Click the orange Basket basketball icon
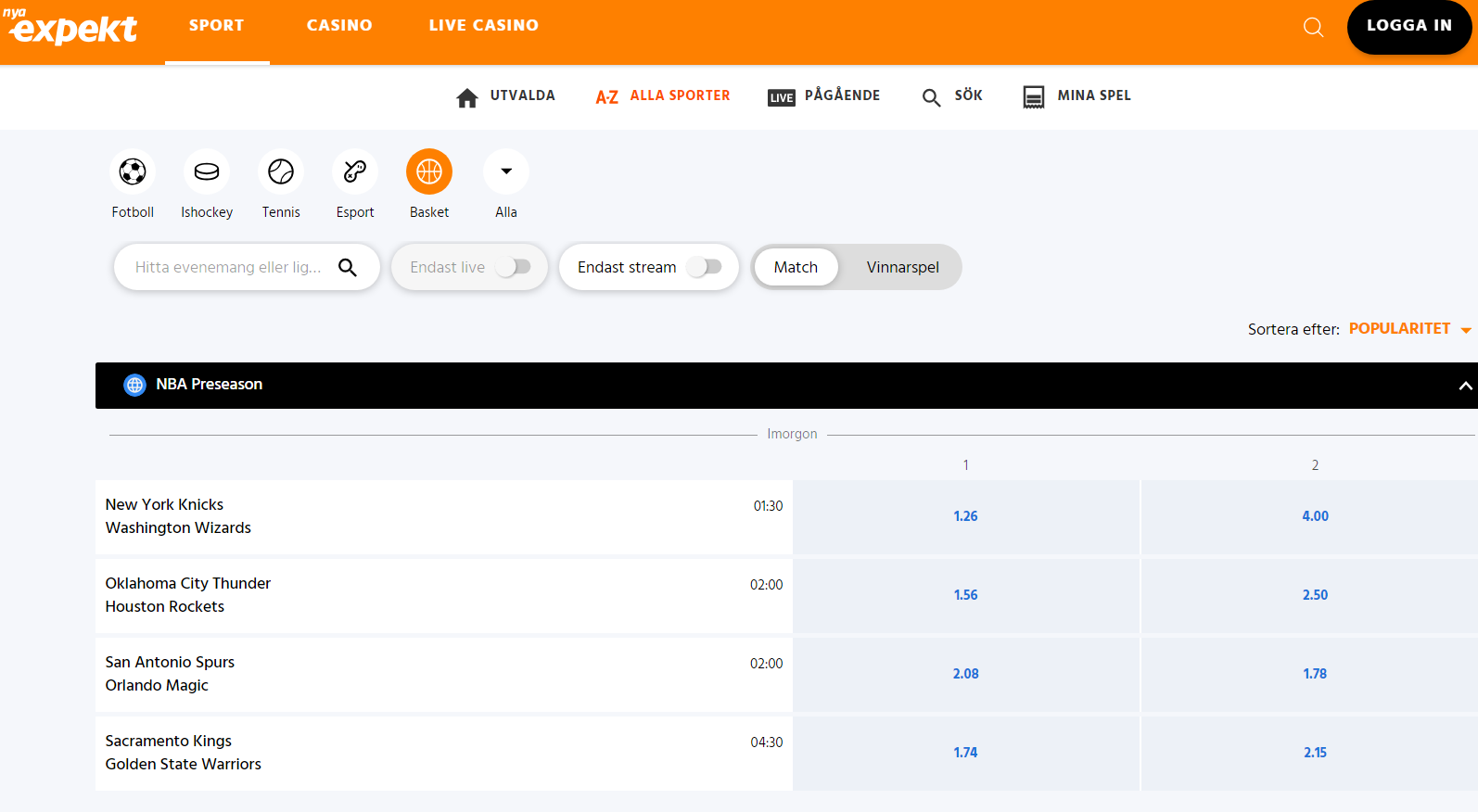Image resolution: width=1478 pixels, height=812 pixels. 429,172
